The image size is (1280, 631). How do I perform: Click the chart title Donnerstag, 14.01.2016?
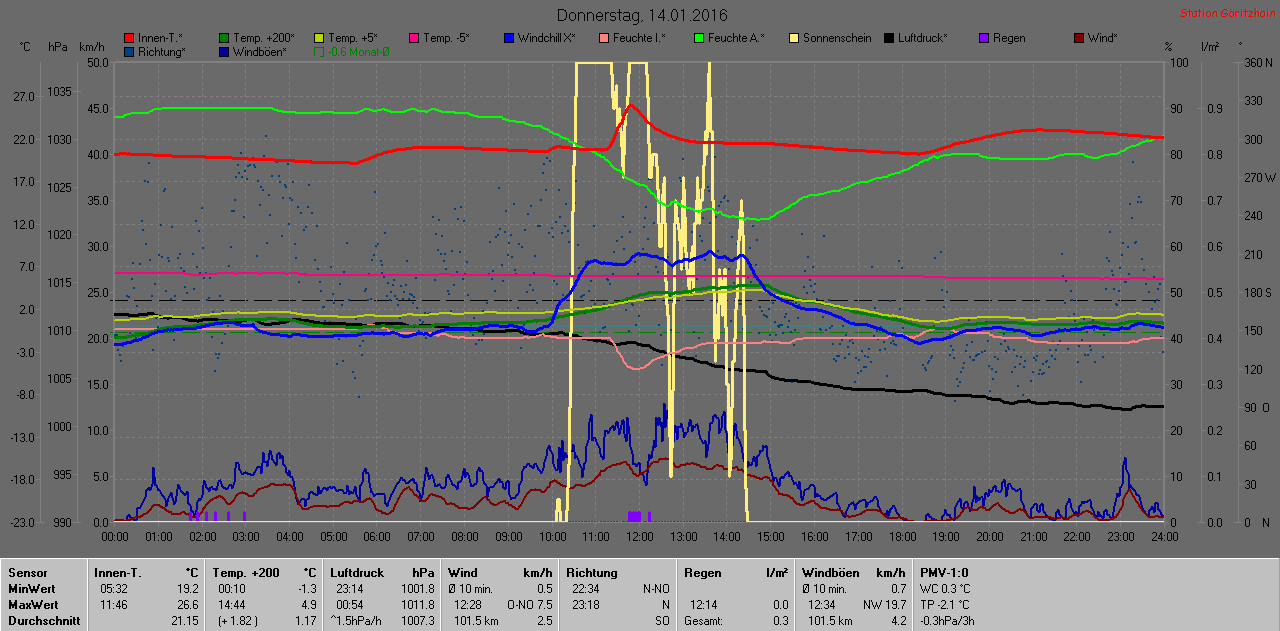641,15
